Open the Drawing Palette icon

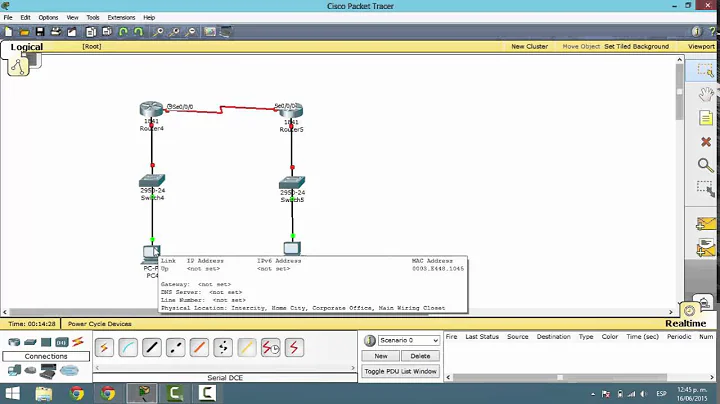tap(210, 32)
